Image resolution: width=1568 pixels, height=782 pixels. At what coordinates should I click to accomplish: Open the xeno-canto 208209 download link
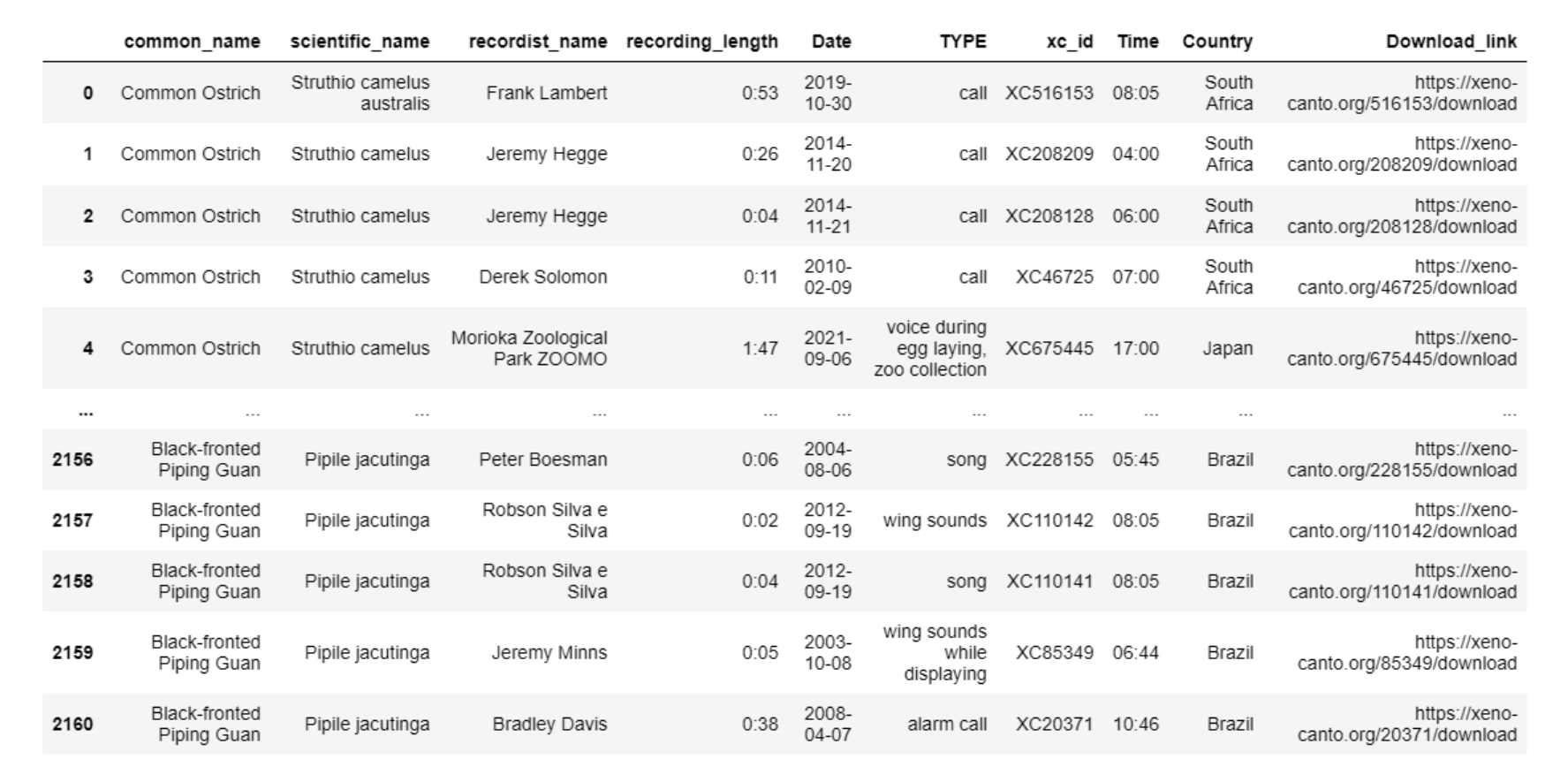1402,154
